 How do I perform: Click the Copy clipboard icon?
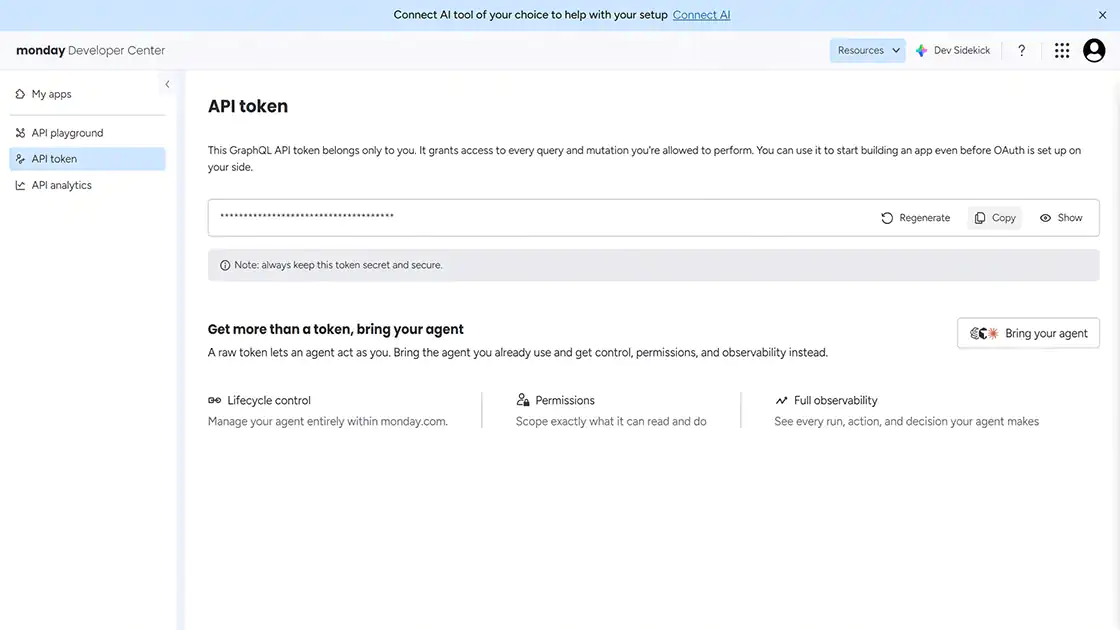[980, 218]
